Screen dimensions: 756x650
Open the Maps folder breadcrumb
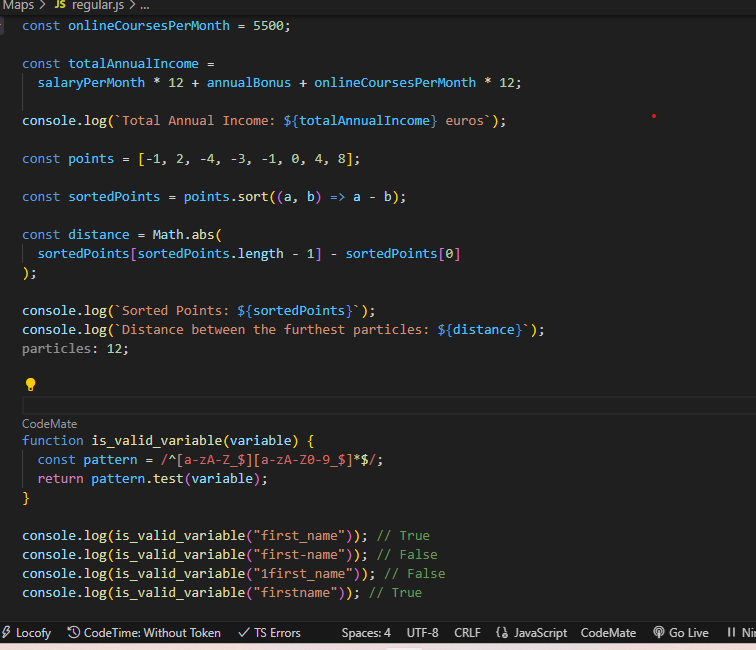pos(19,5)
